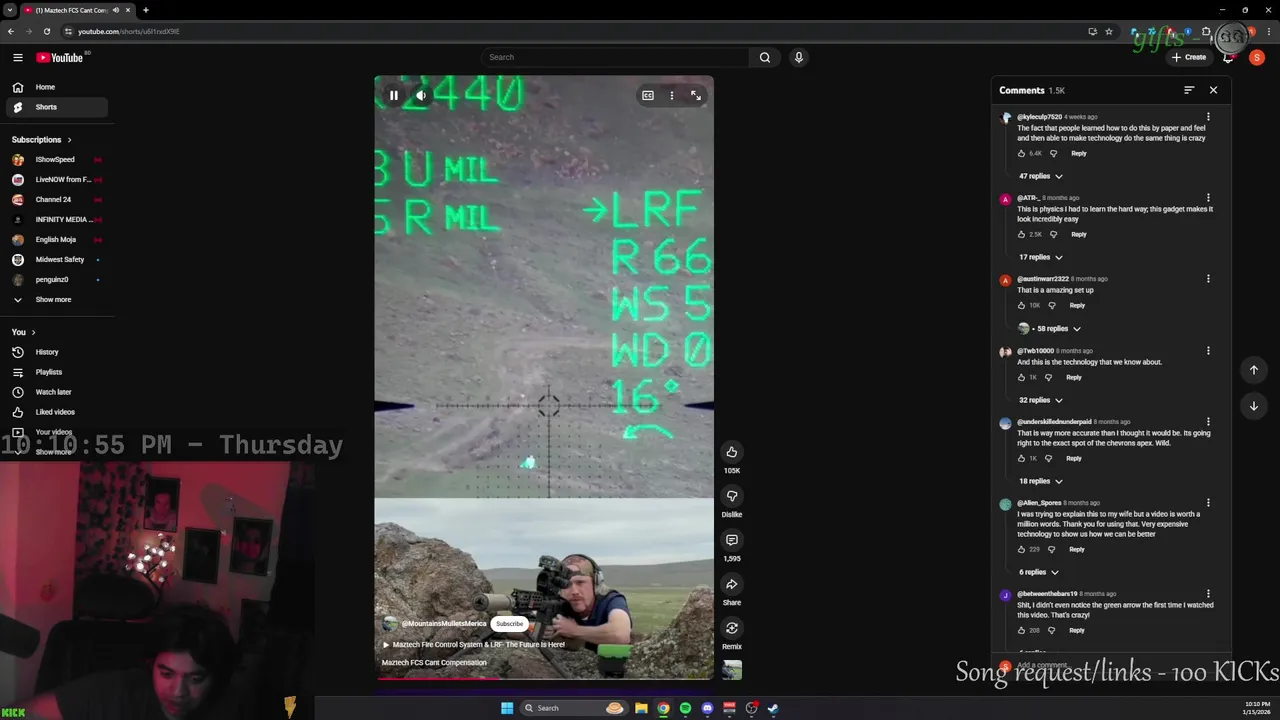Open Discord from the taskbar
This screenshot has height=720, width=1280.
707,708
